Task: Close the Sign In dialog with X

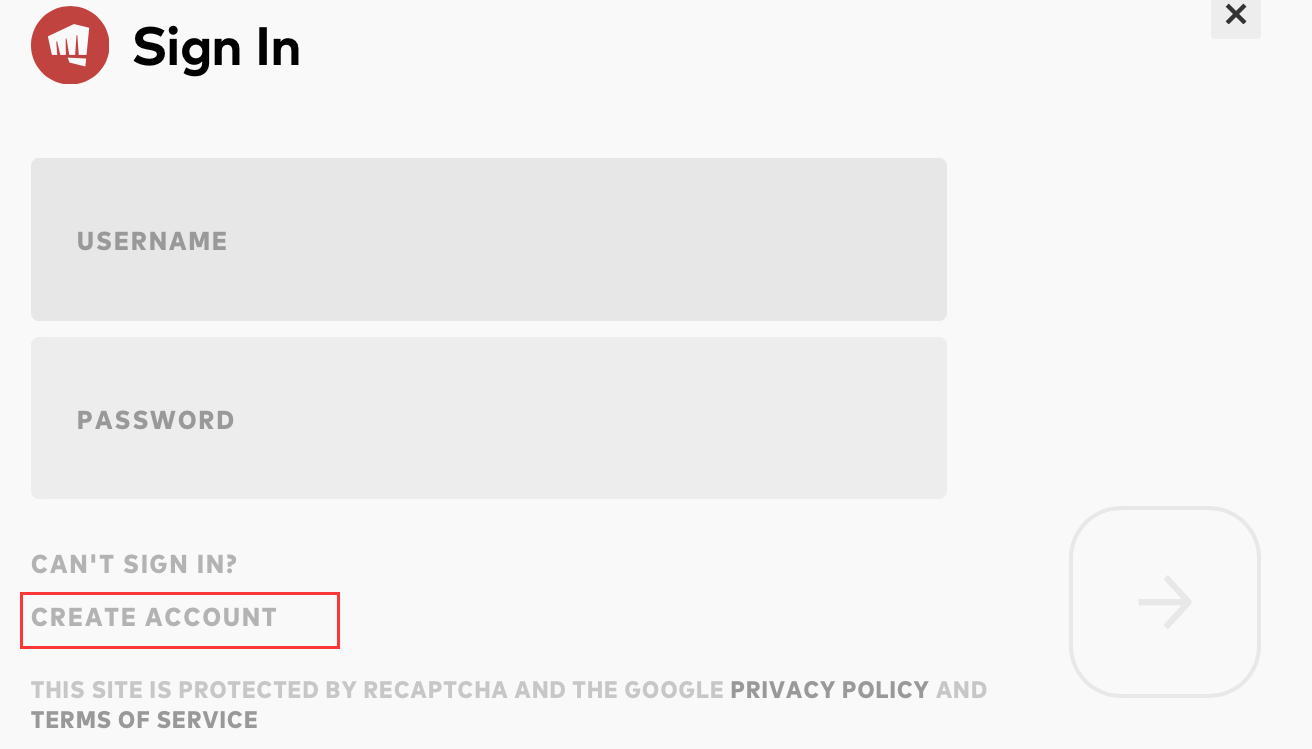Action: [x=1235, y=15]
